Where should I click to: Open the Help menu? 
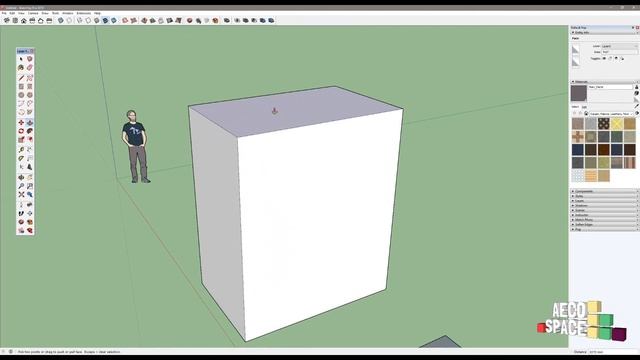click(97, 13)
